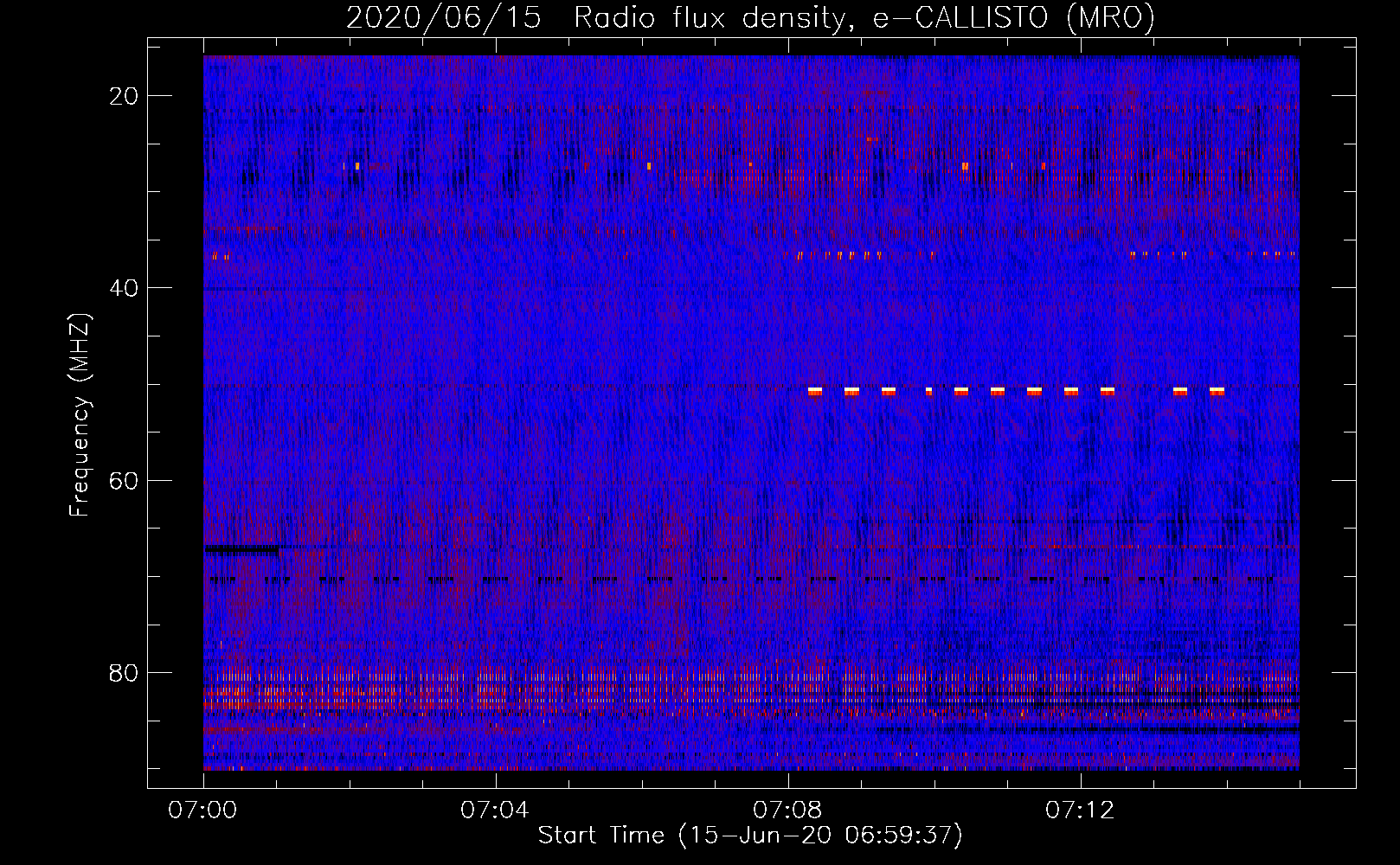Click the 'Frequency (MHZ)' y-axis label
This screenshot has width=1400, height=865.
coord(80,414)
